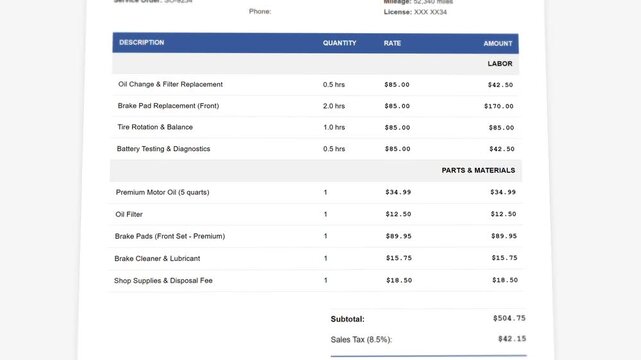Click the $85.00 amount for Tire Rotation
The image size is (641, 360).
[x=501, y=128]
